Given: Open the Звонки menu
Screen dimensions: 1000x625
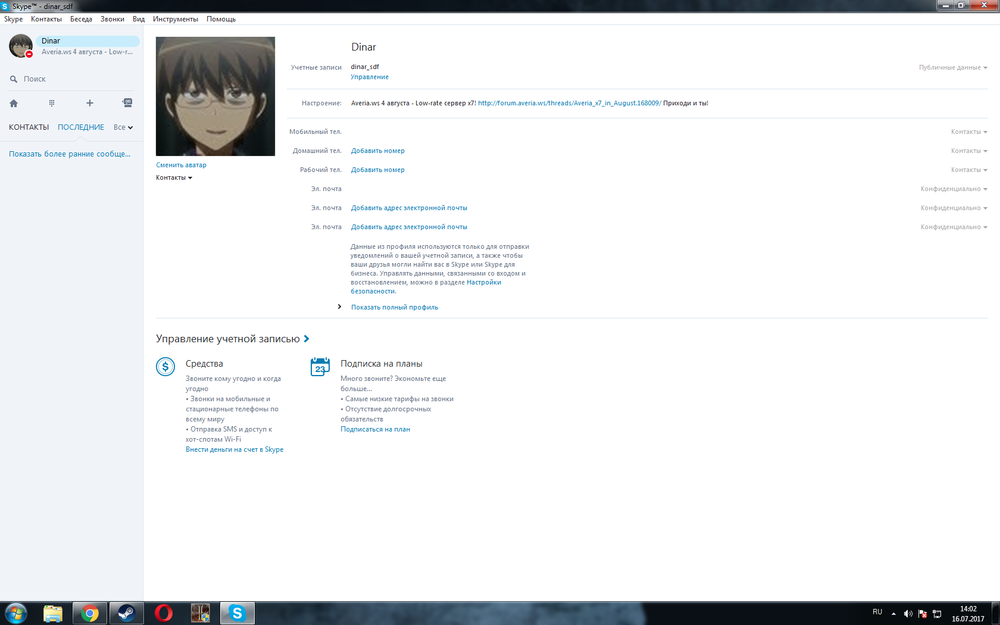Looking at the screenshot, I should pos(112,19).
